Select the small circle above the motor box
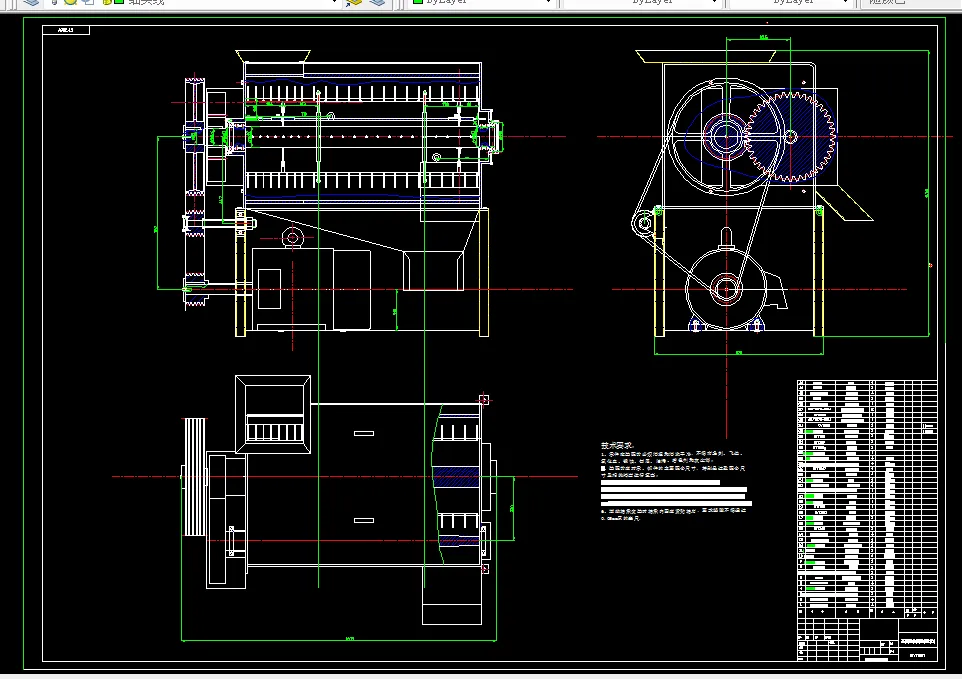The image size is (962, 679). (x=293, y=237)
